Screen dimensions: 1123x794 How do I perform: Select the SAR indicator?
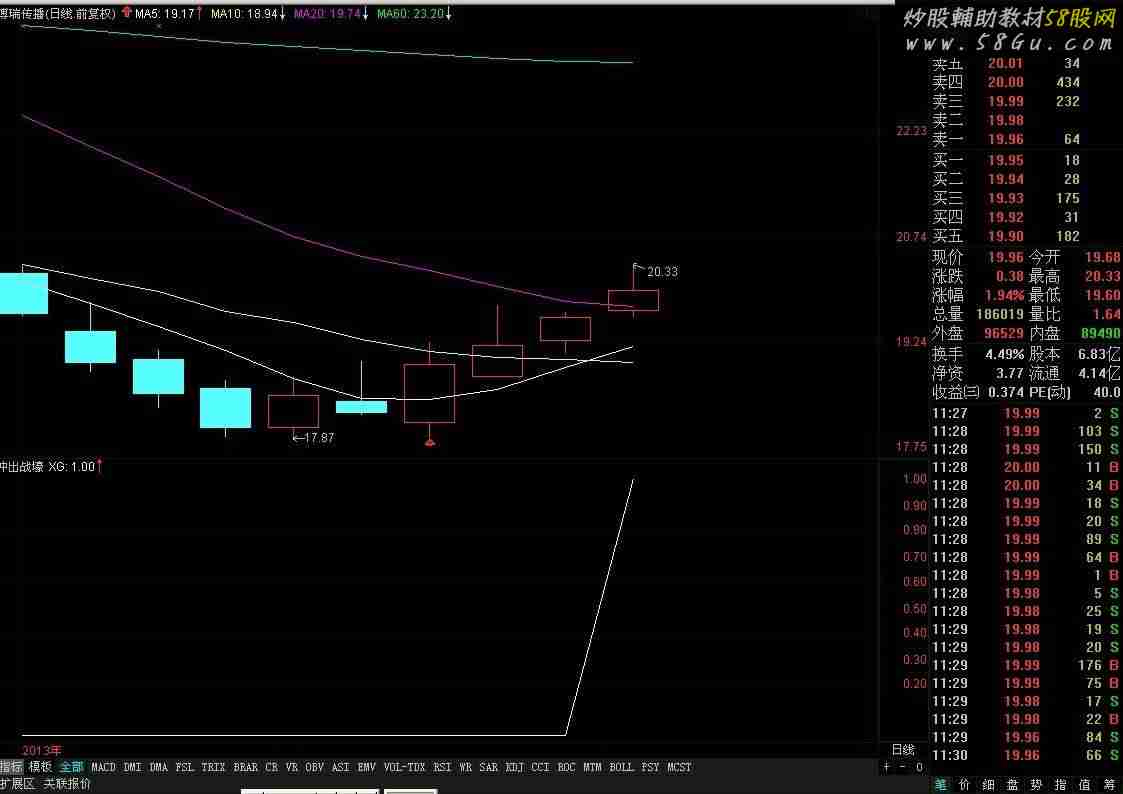(x=488, y=767)
